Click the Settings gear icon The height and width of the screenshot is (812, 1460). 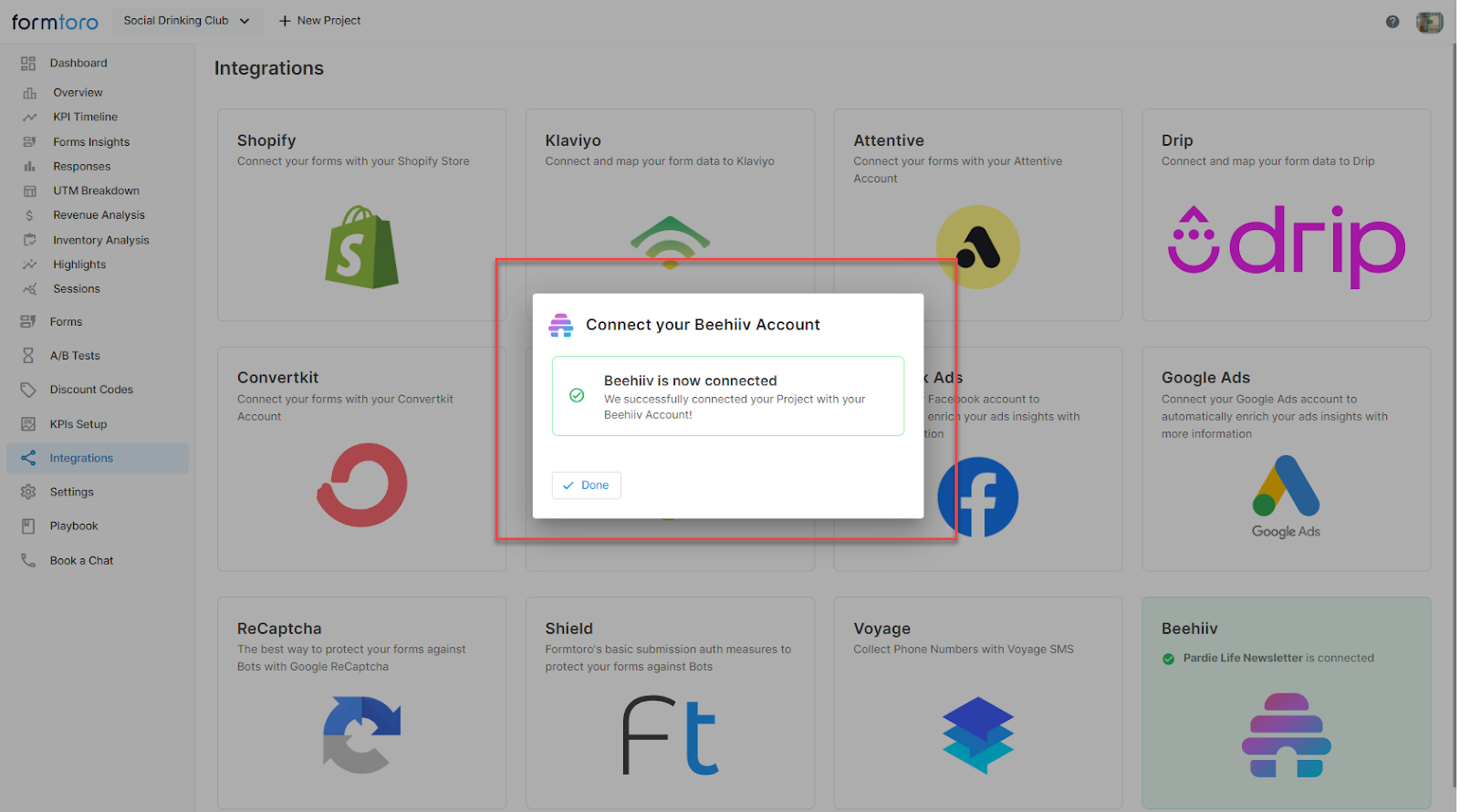point(28,492)
